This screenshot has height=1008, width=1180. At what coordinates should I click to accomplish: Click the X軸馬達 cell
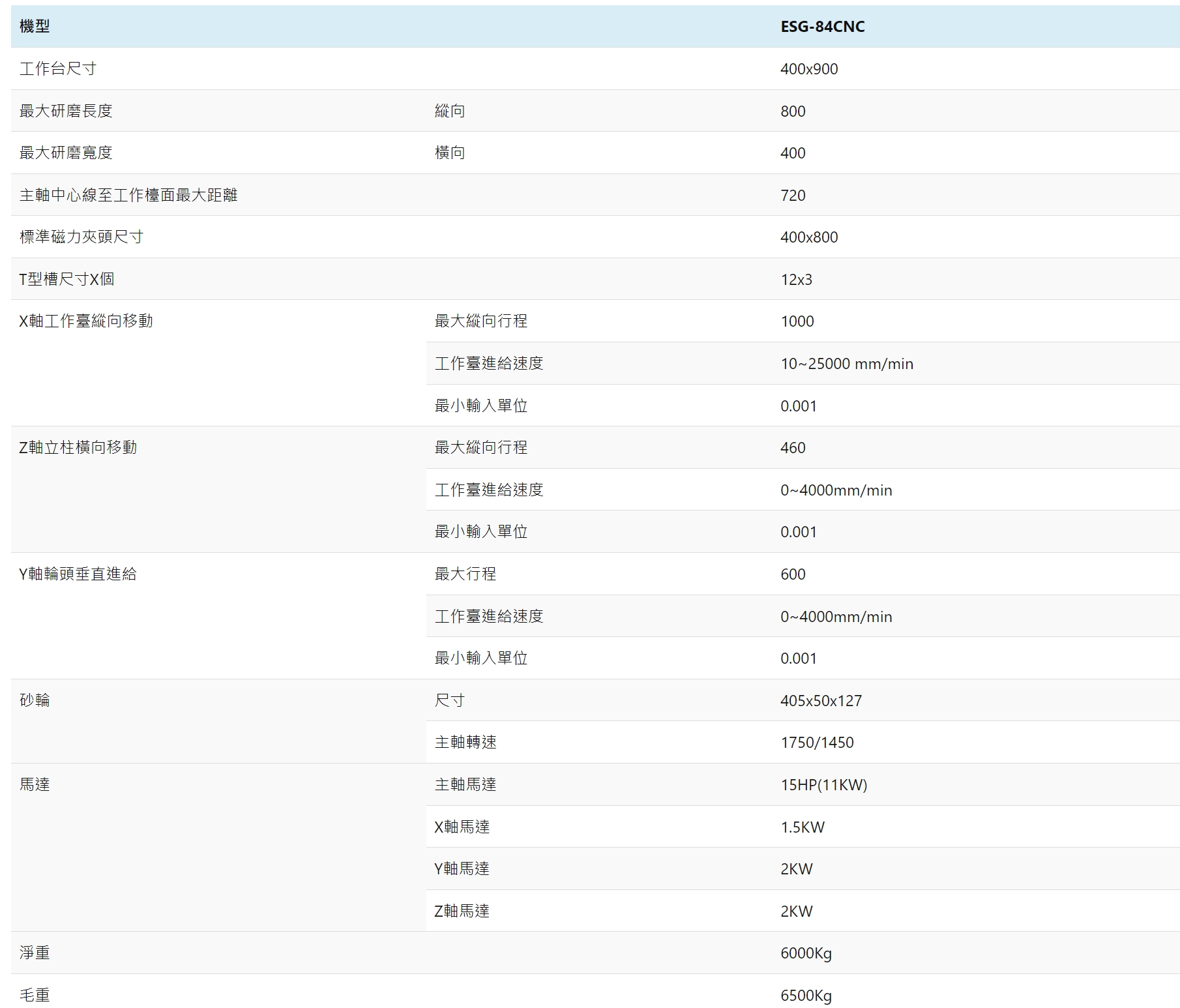(x=462, y=827)
